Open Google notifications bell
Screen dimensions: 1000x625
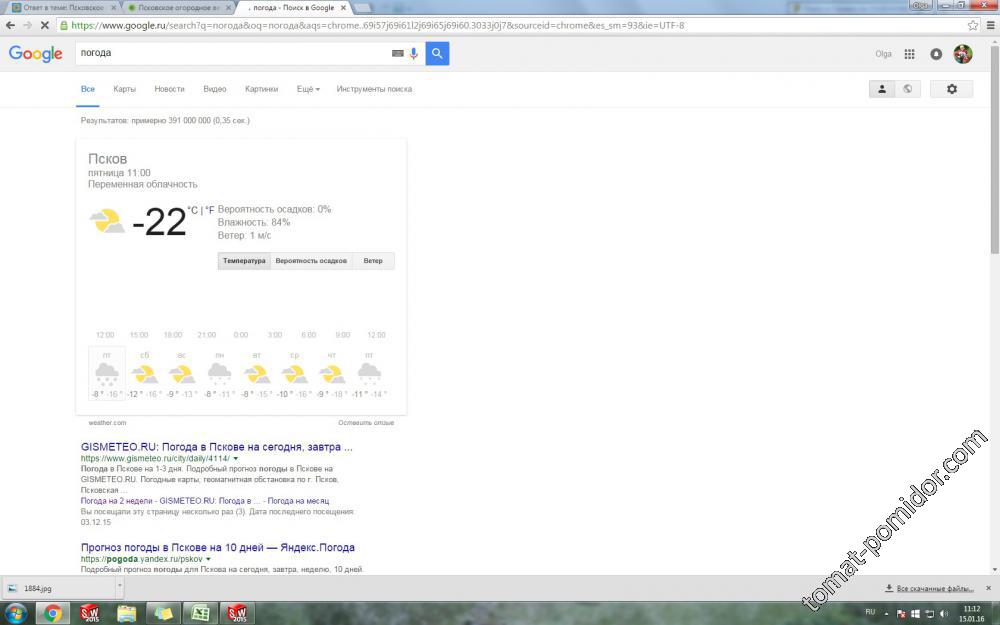[936, 54]
